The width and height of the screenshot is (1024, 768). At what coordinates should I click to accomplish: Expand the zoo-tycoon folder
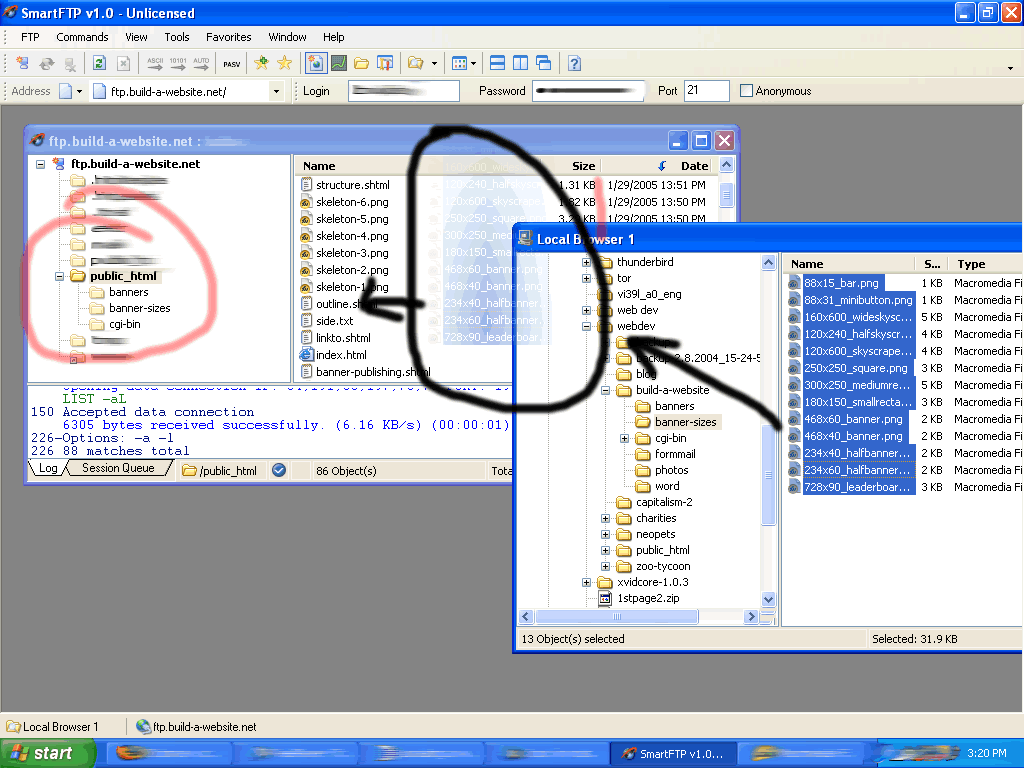605,566
